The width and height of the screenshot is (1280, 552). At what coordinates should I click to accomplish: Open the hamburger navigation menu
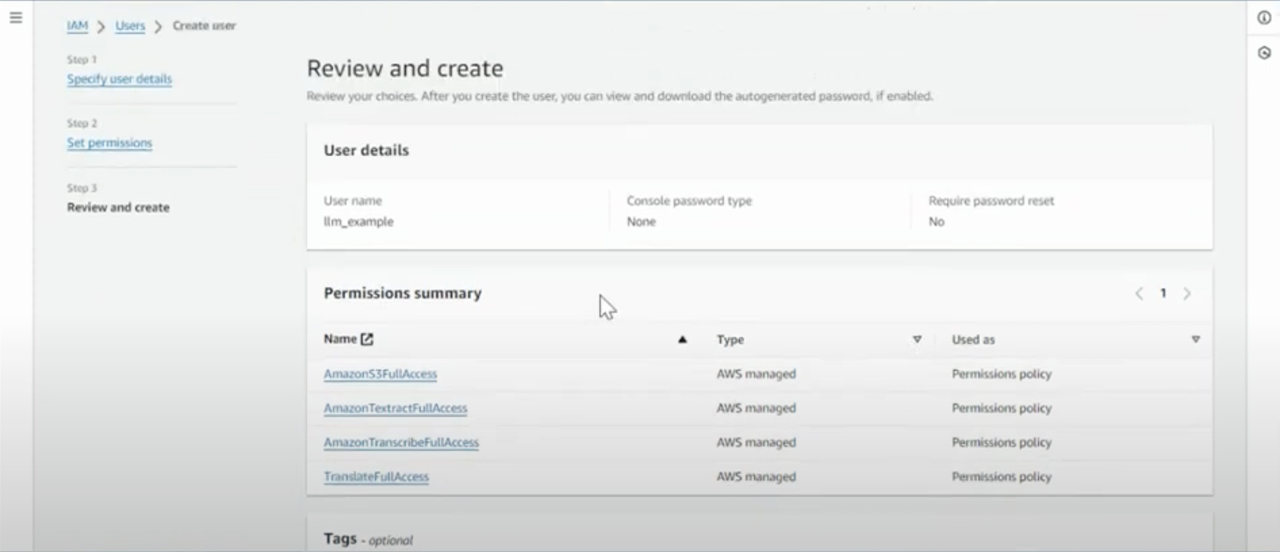[x=15, y=17]
